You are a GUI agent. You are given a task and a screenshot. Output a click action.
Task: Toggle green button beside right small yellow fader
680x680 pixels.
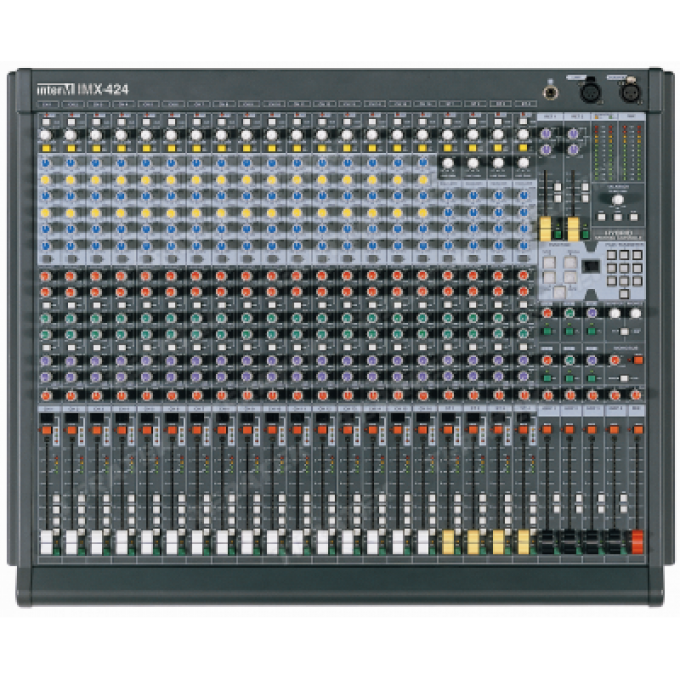pyautogui.click(x=585, y=234)
